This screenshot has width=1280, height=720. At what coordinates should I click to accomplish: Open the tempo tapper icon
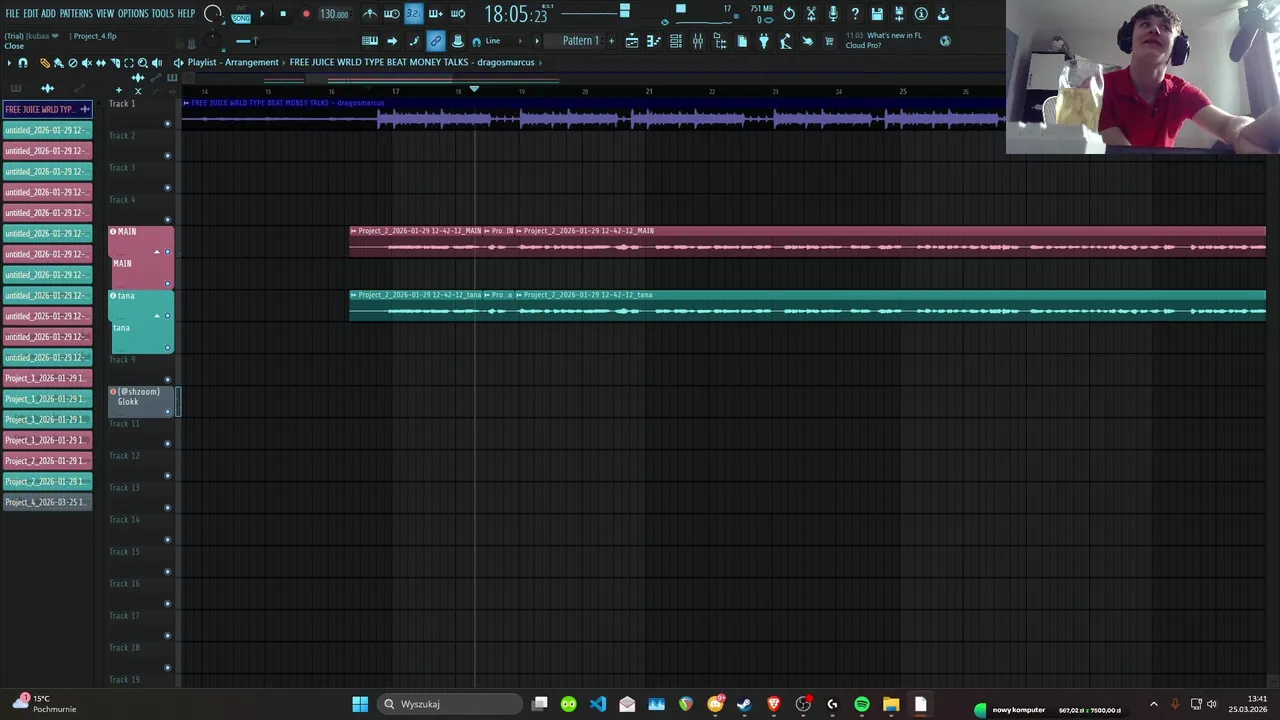coord(786,41)
